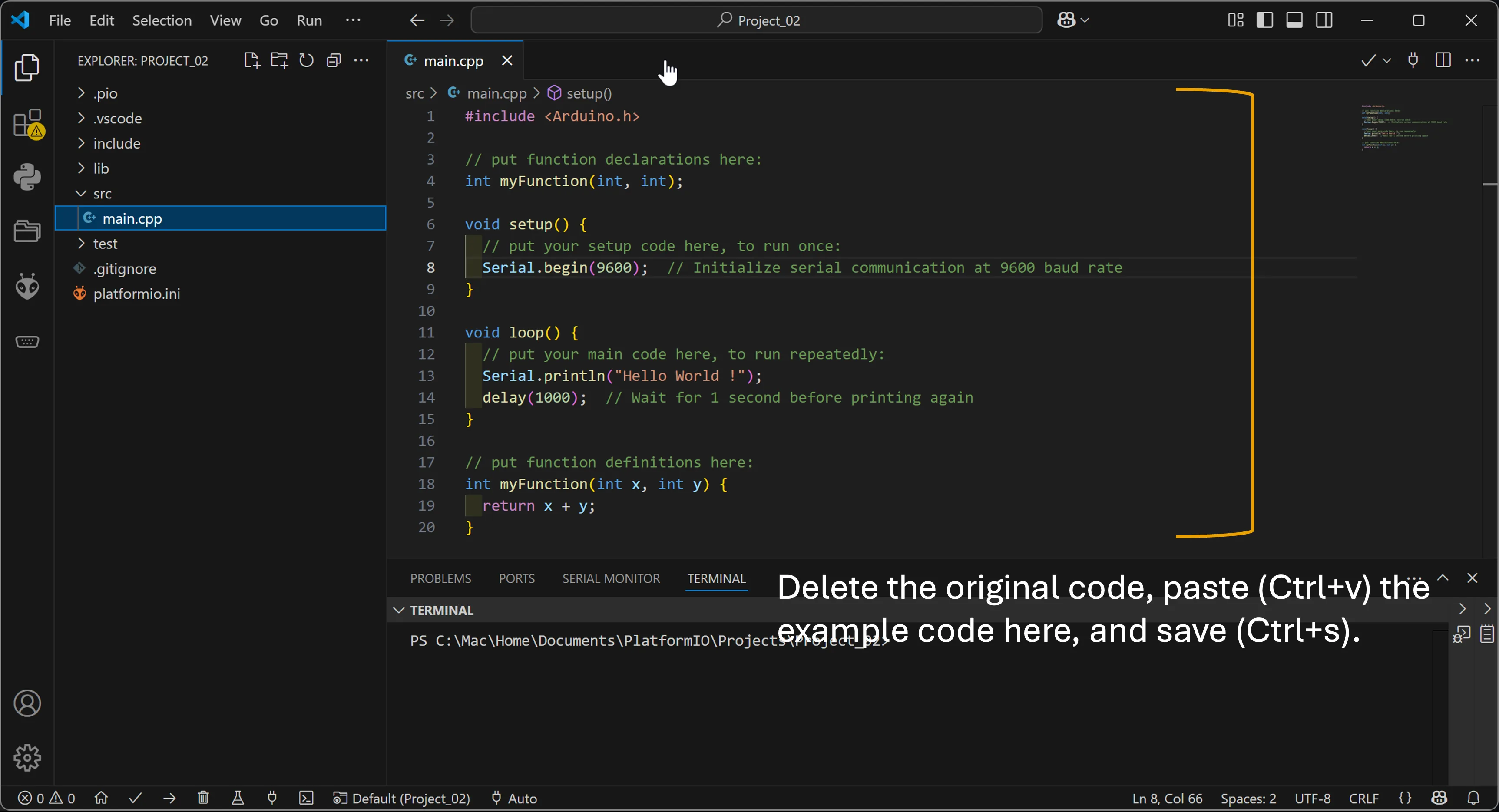The width and height of the screenshot is (1499, 812).
Task: Open the project folders icon in activity bar
Action: pyautogui.click(x=27, y=231)
